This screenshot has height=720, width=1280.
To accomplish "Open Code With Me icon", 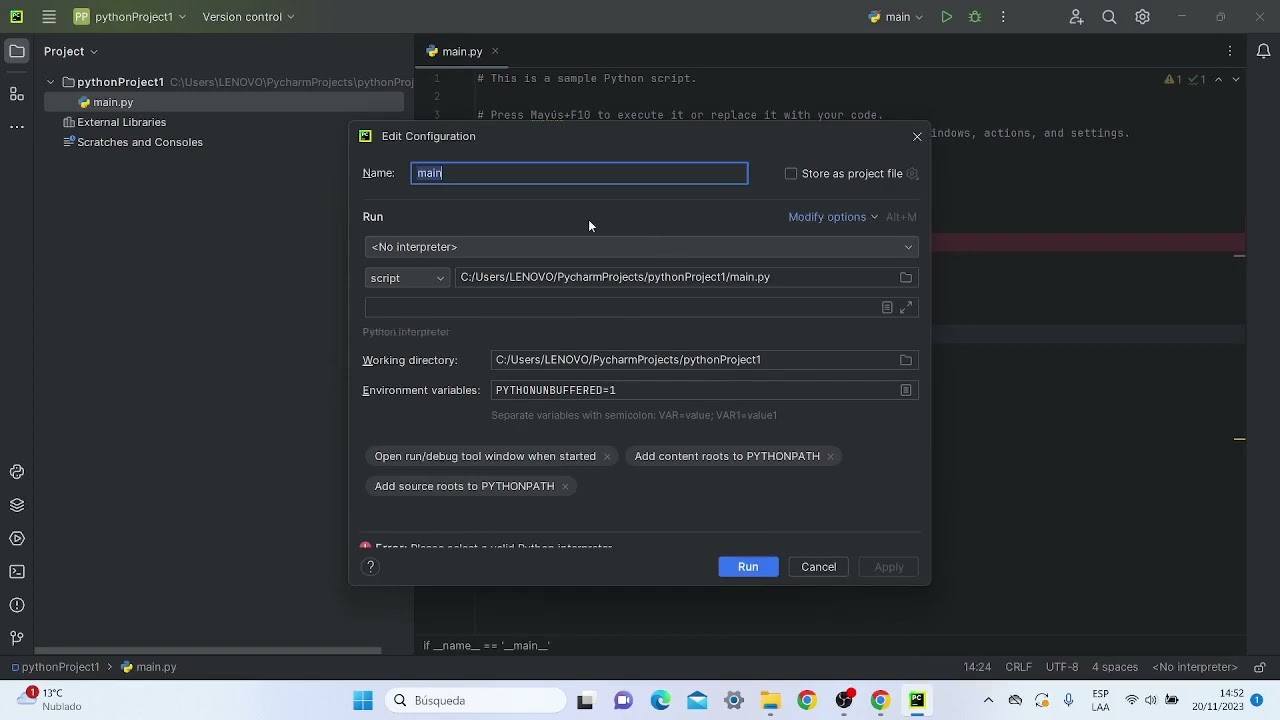I will pos(1076,17).
